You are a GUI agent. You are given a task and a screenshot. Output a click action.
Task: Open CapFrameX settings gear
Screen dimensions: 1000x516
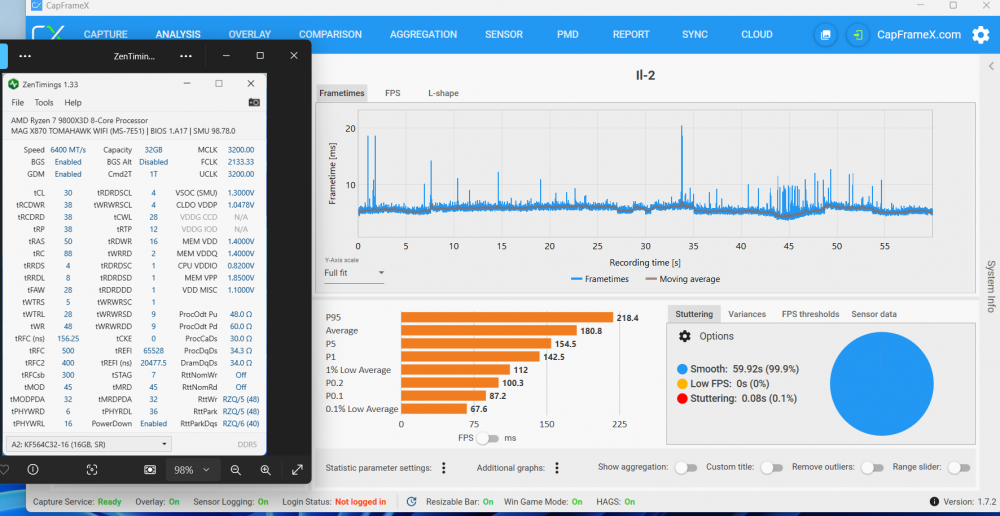coord(980,35)
